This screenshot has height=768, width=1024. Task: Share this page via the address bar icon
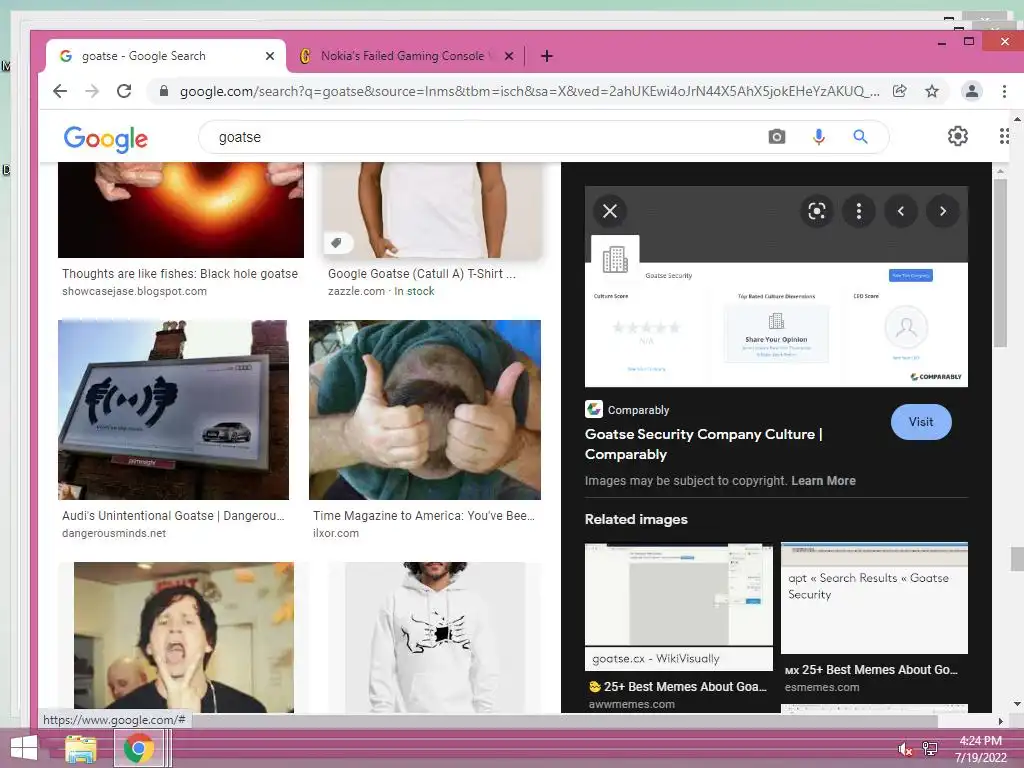[899, 91]
